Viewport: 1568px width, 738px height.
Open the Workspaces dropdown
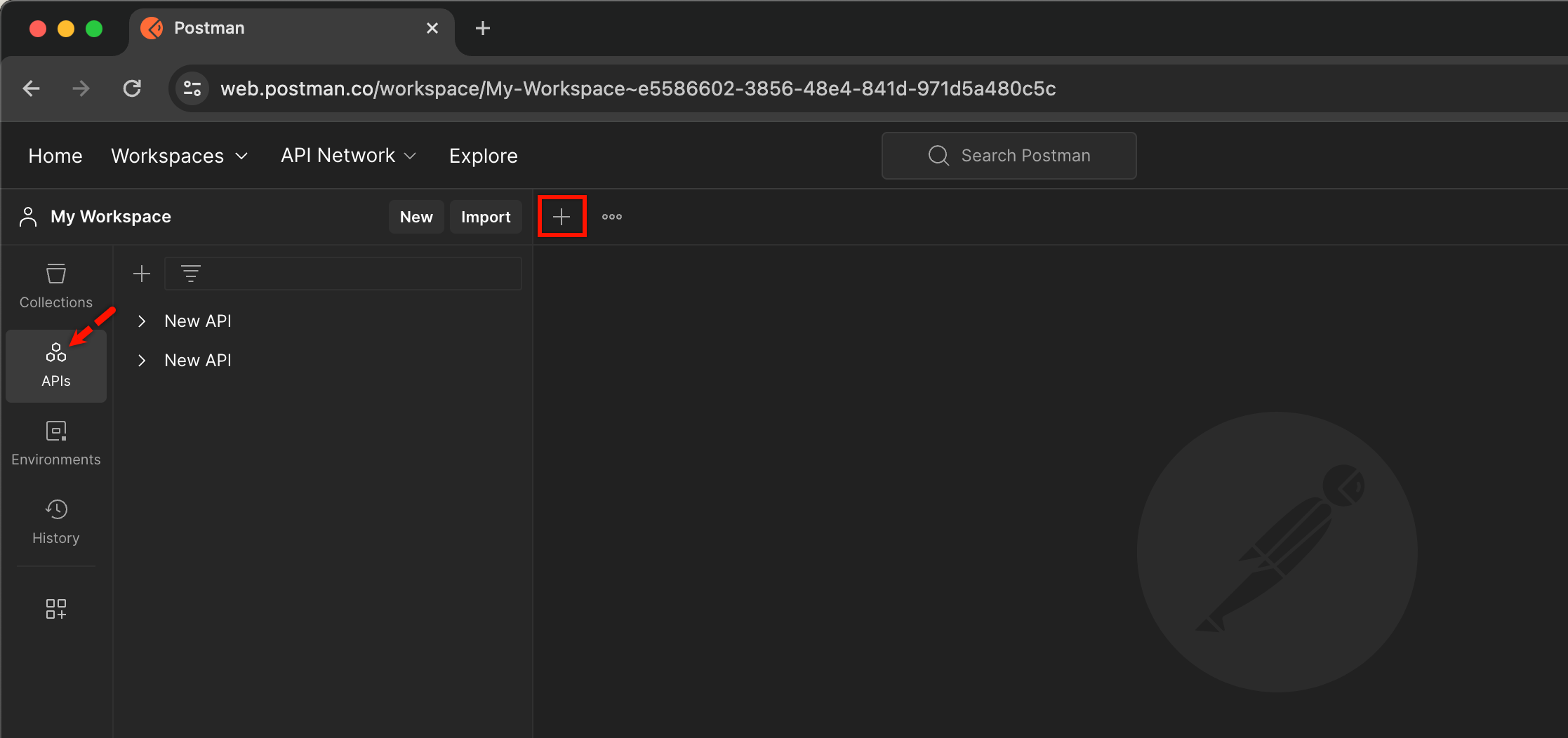[x=180, y=156]
